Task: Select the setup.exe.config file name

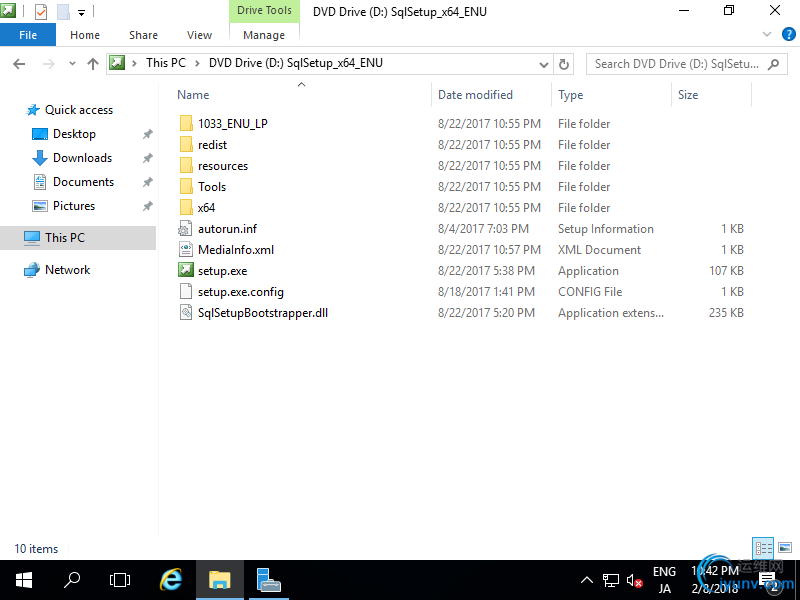Action: 241,292
